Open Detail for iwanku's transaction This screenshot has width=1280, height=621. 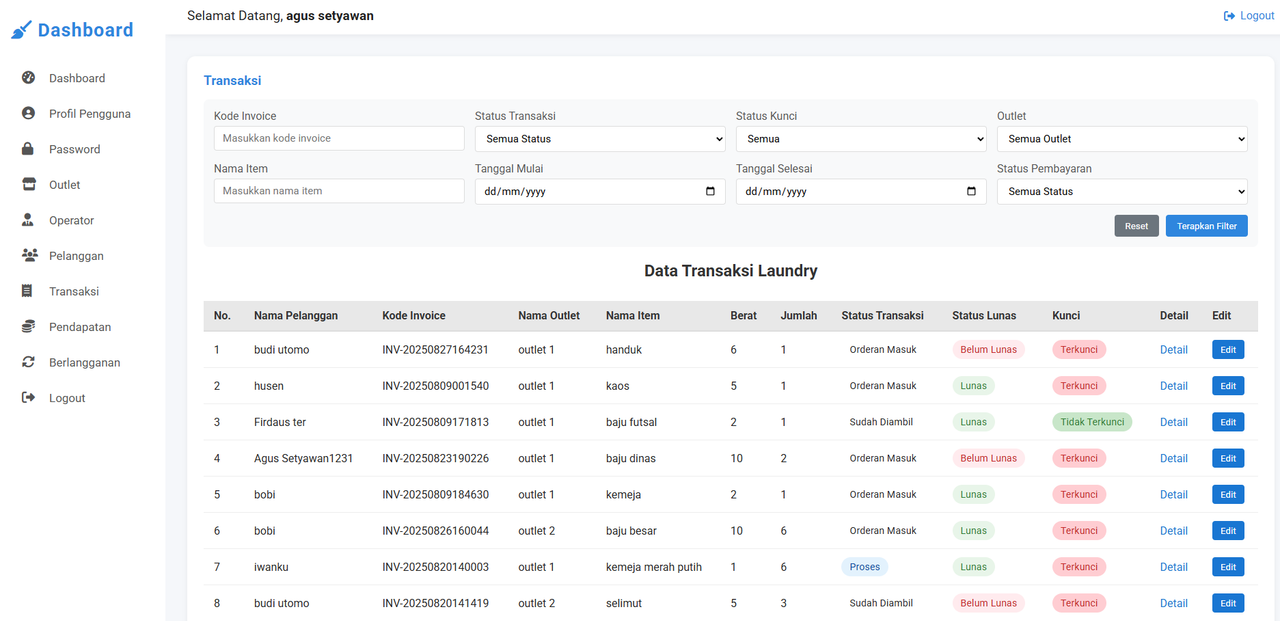coord(1174,567)
